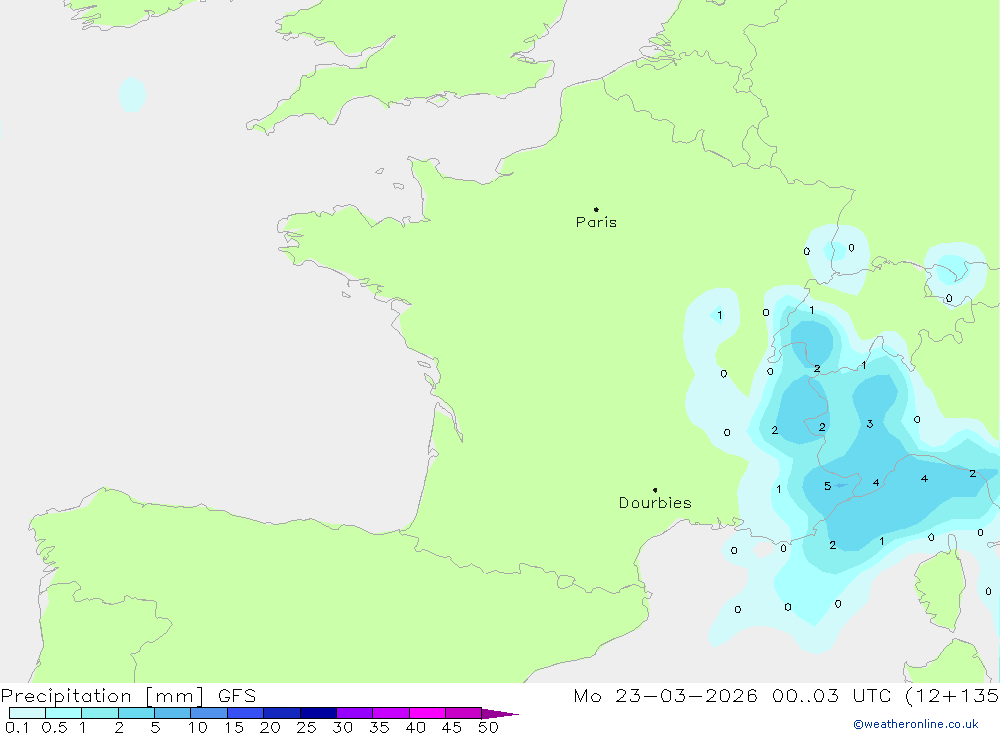Screen dimensions: 1000x733
Task: Select the 45 mm magenta legend swatch
Action: (x=463, y=713)
